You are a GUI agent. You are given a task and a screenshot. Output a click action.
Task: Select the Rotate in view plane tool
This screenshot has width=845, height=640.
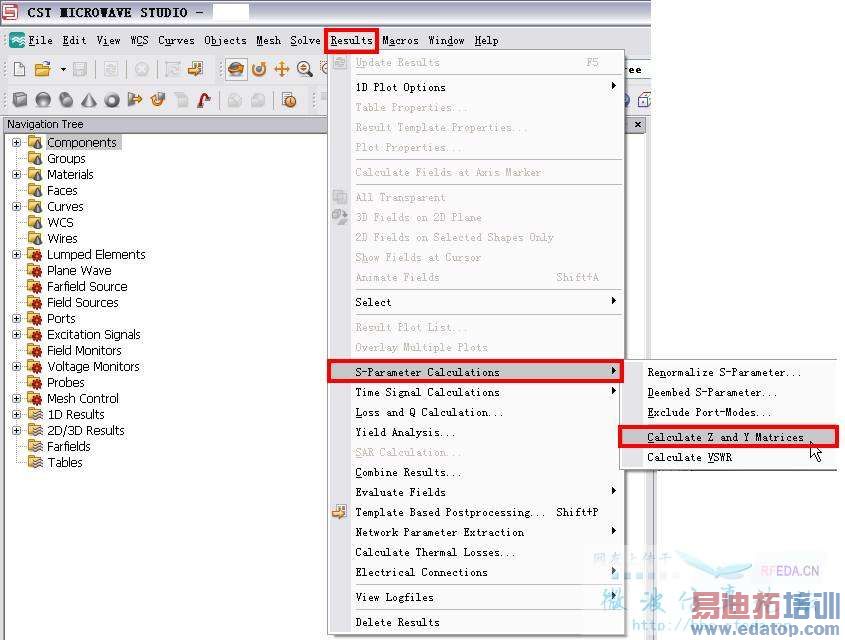point(259,69)
